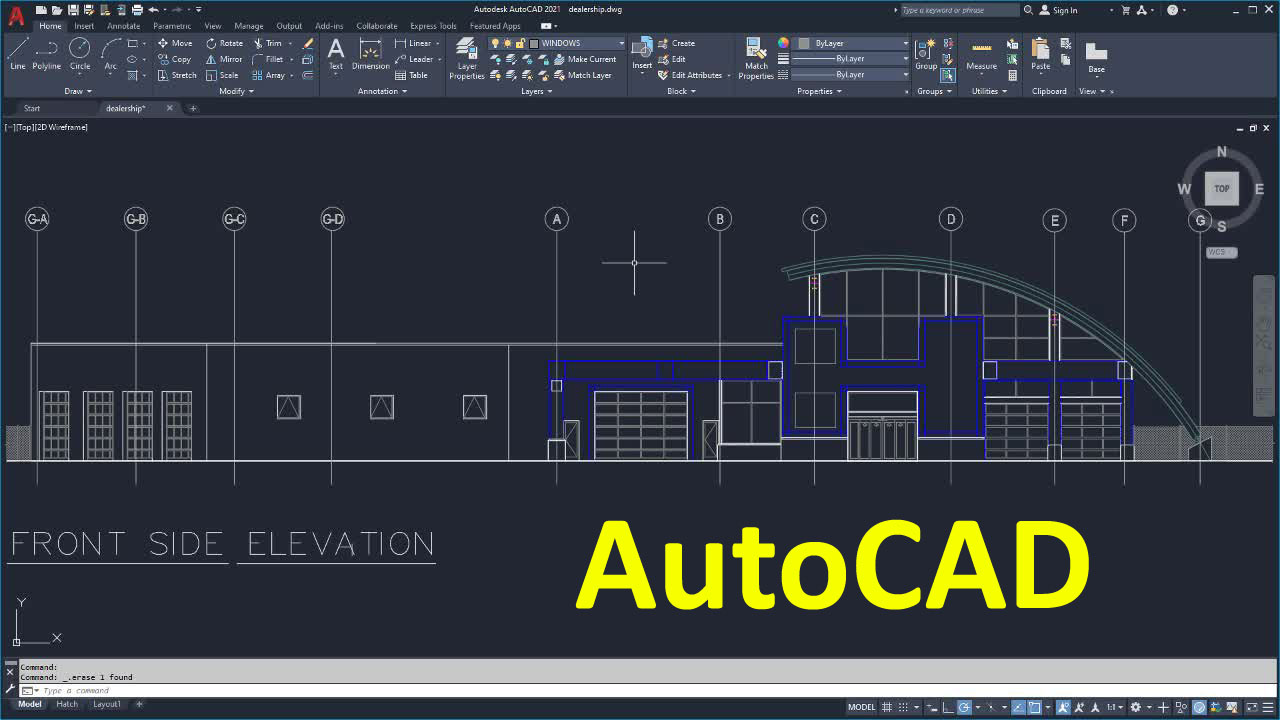
Task: Open Layer Properties manager
Action: (x=466, y=58)
